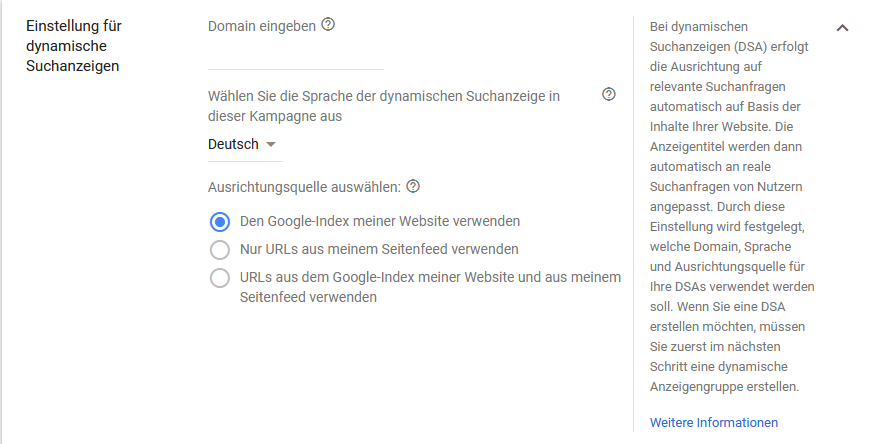Click the label text Nur URLs aus meinem Seitenfeed verwenden

379,249
